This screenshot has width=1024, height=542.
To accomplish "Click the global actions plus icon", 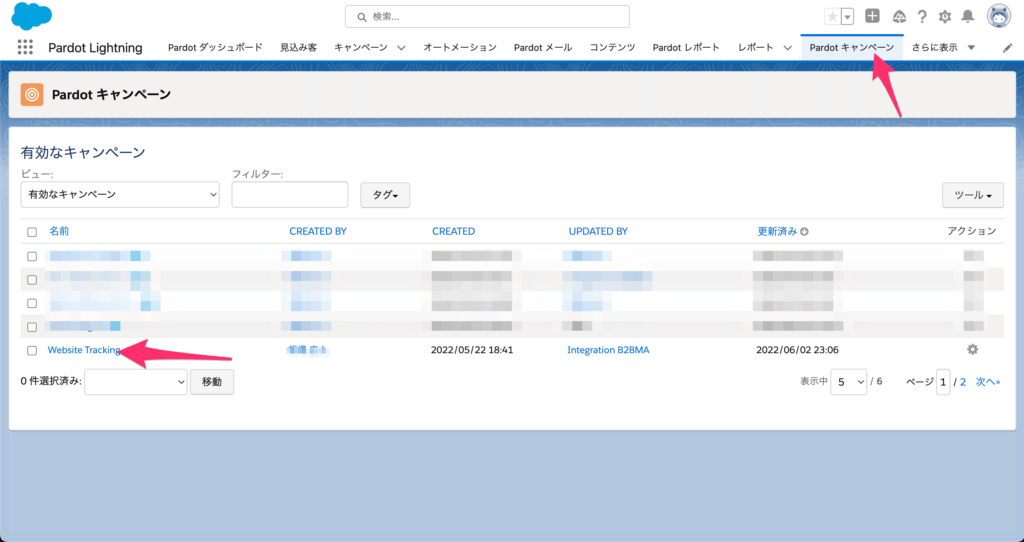I will pyautogui.click(x=872, y=16).
